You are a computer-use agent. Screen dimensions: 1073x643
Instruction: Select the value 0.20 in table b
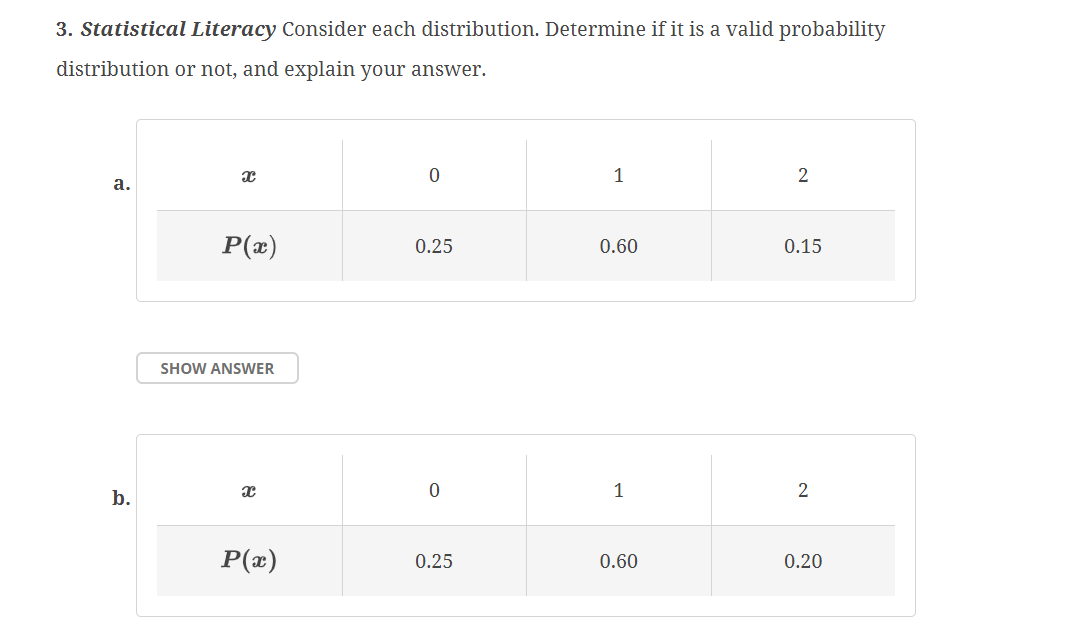(803, 561)
